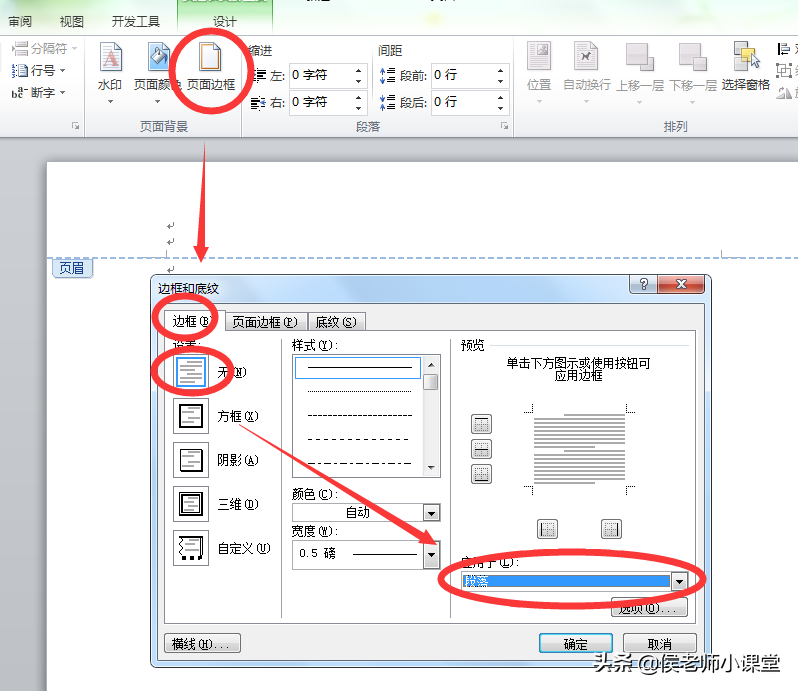This screenshot has height=691, width=798.
Task: Click the 确定 OK button
Action: tap(576, 644)
